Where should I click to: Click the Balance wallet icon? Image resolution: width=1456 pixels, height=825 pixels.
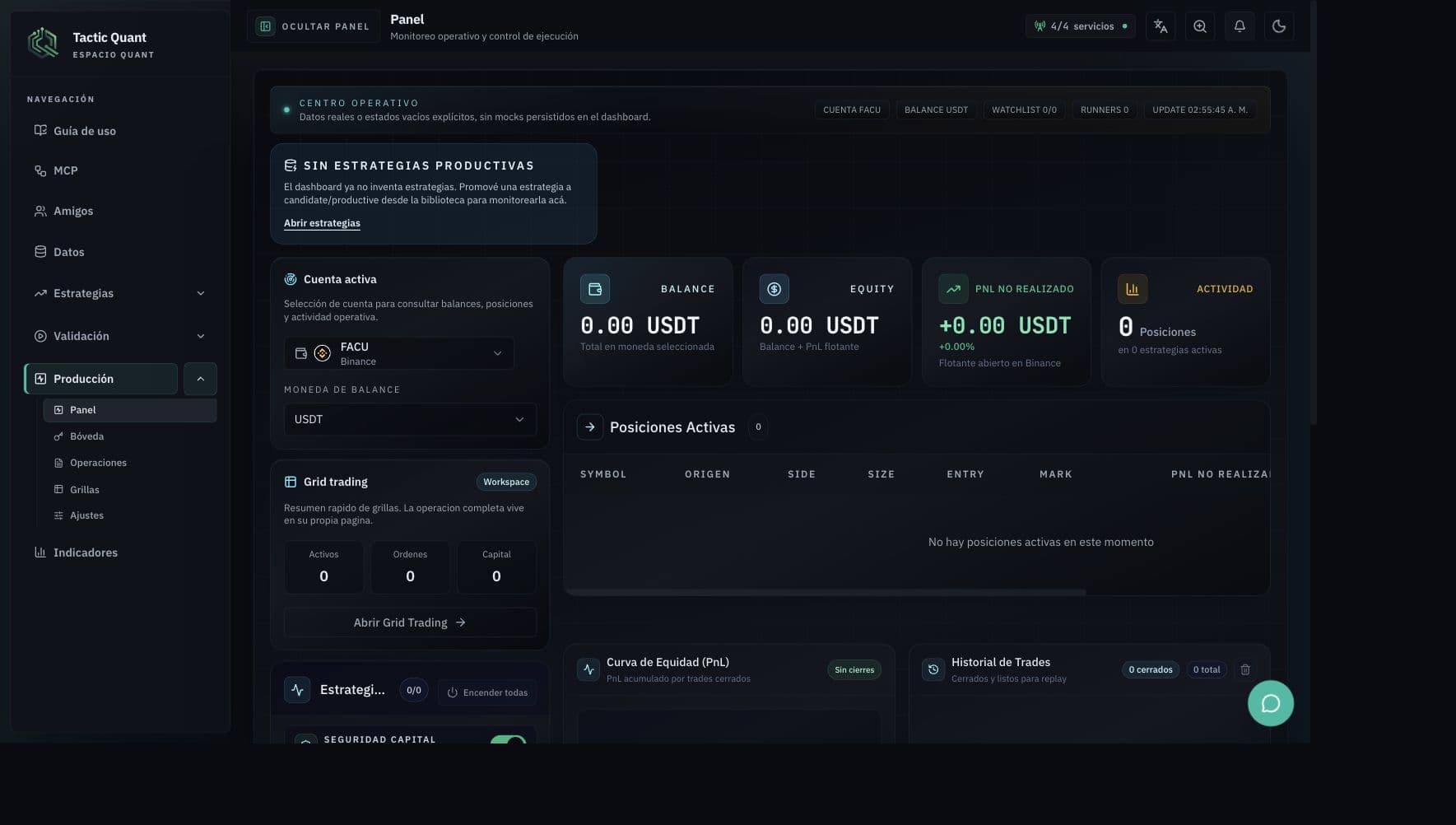(x=595, y=289)
